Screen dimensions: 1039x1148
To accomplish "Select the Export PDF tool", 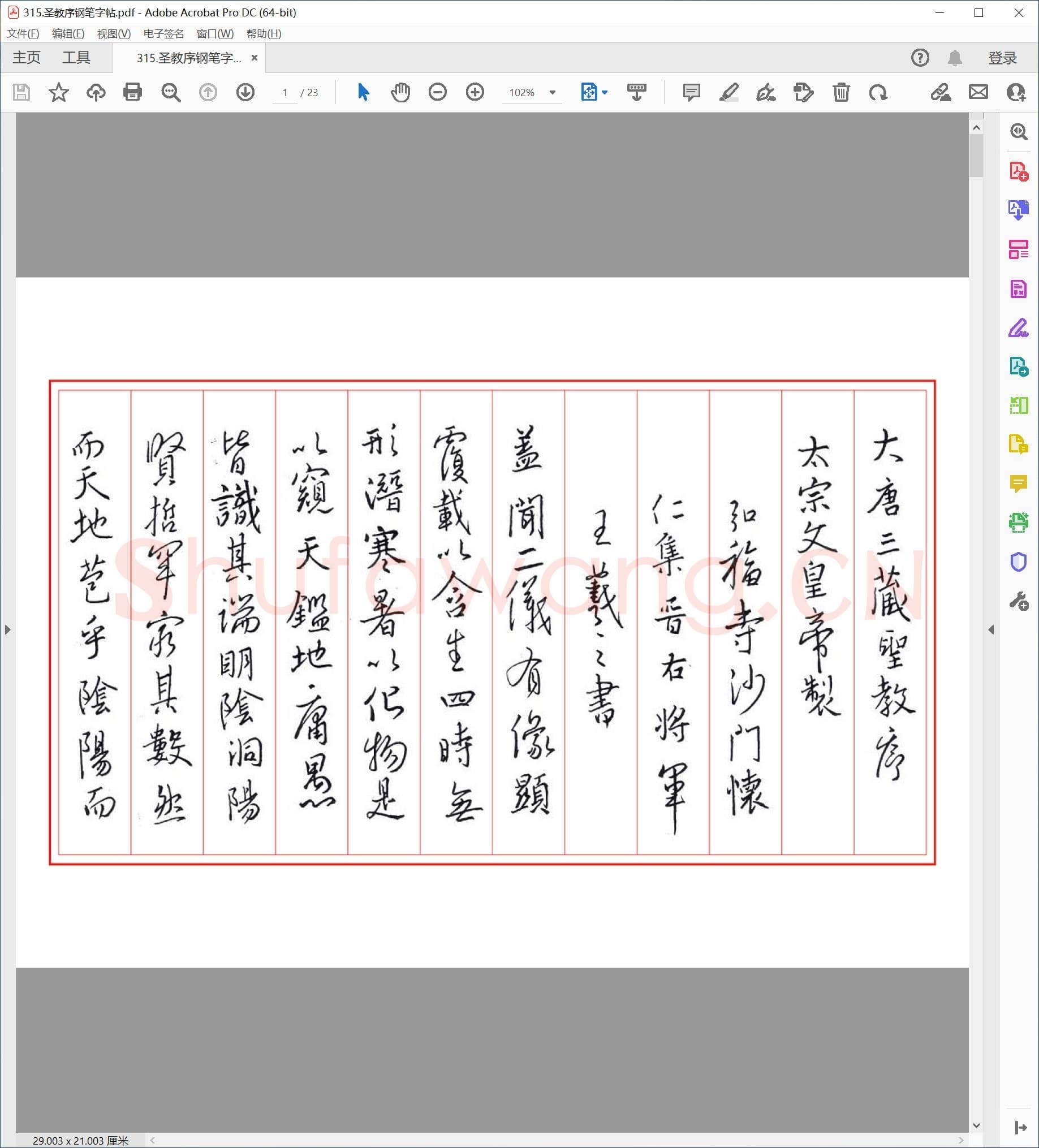I will point(1020,210).
